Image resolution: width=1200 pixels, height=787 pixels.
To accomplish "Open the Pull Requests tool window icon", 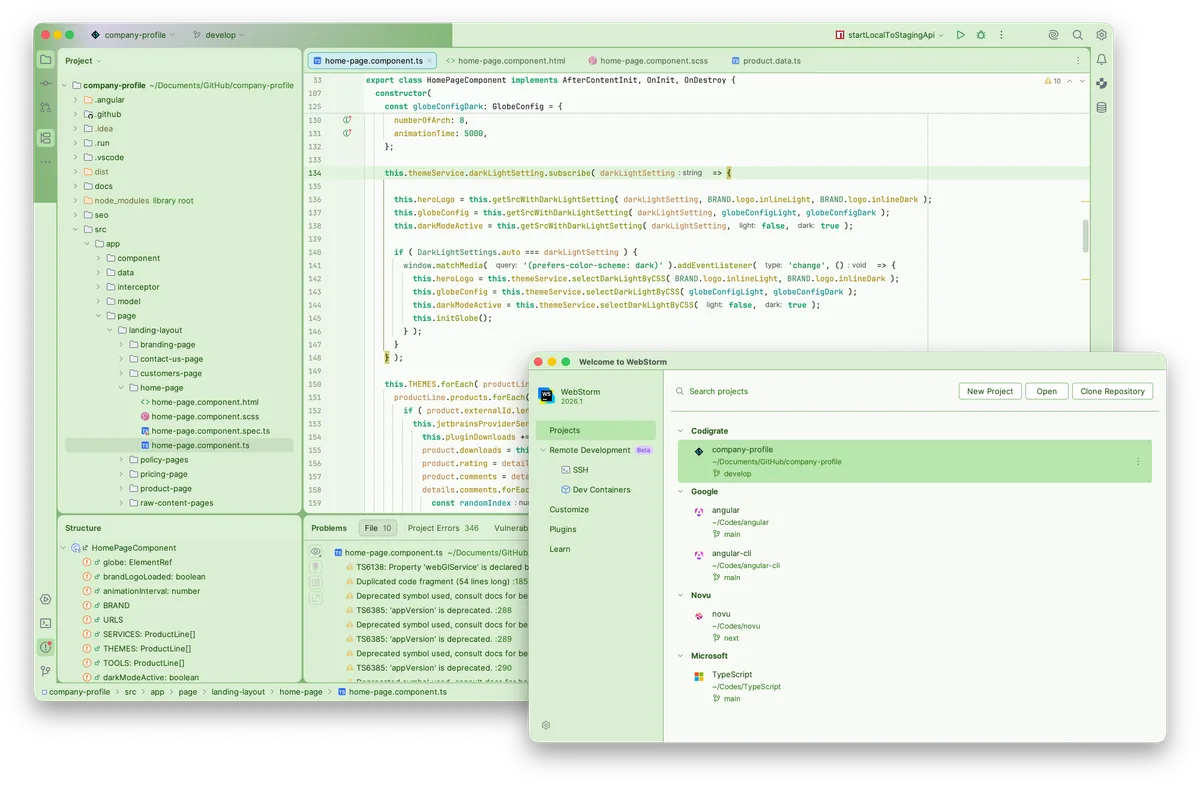I will (45, 107).
